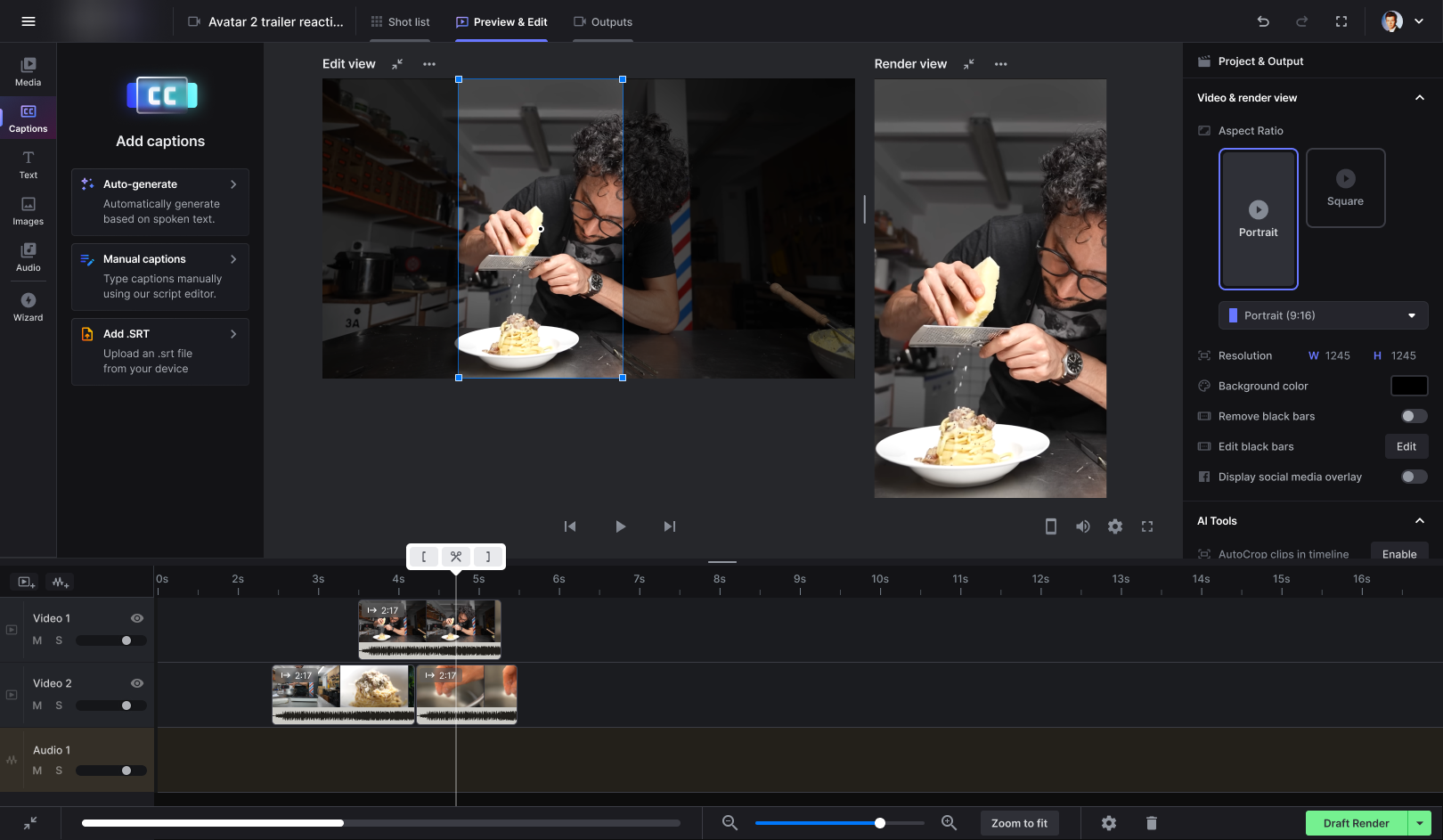Collapse the Video & render view section
The width and height of the screenshot is (1443, 840).
[x=1419, y=98]
